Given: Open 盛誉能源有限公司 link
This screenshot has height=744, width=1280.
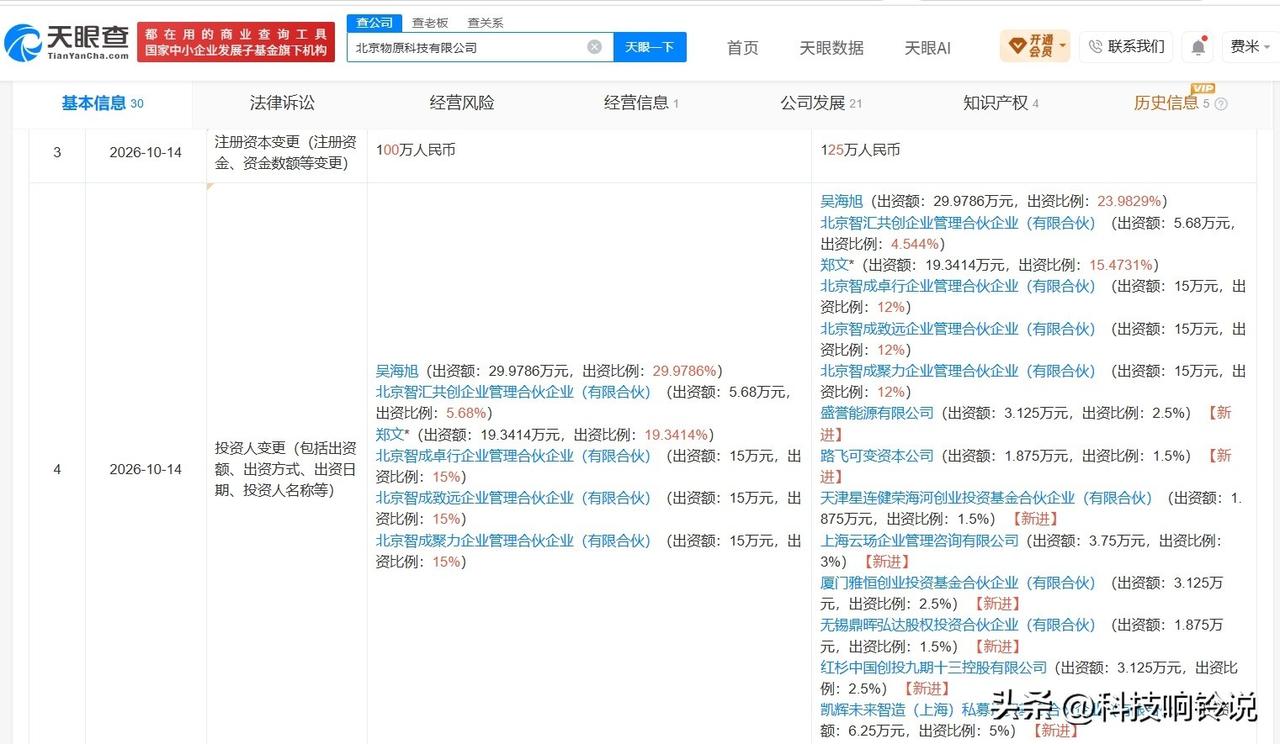Looking at the screenshot, I should pyautogui.click(x=877, y=412).
